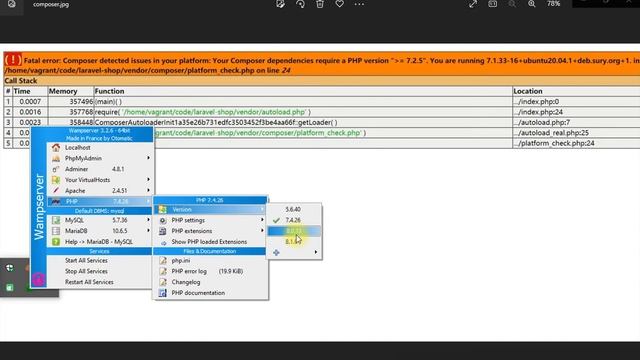Click the PHP documentation icon
This screenshot has width=640, height=360.
click(162, 293)
